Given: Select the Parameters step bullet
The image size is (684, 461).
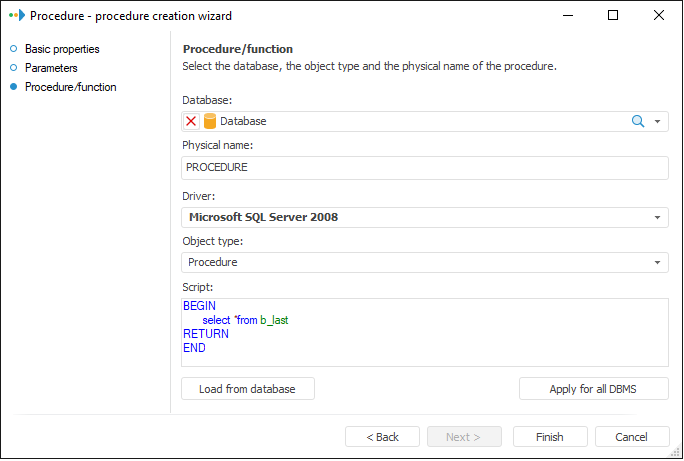Looking at the screenshot, I should (x=13, y=68).
